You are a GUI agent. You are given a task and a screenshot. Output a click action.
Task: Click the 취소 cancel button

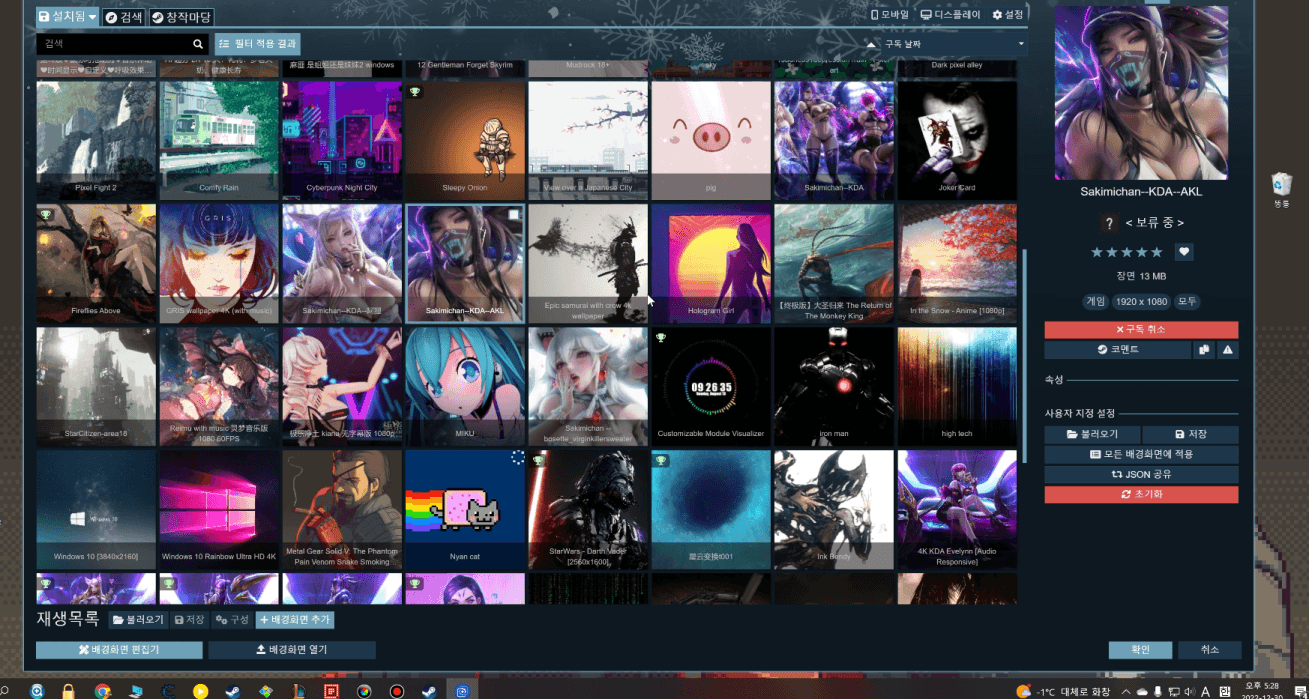(1210, 650)
